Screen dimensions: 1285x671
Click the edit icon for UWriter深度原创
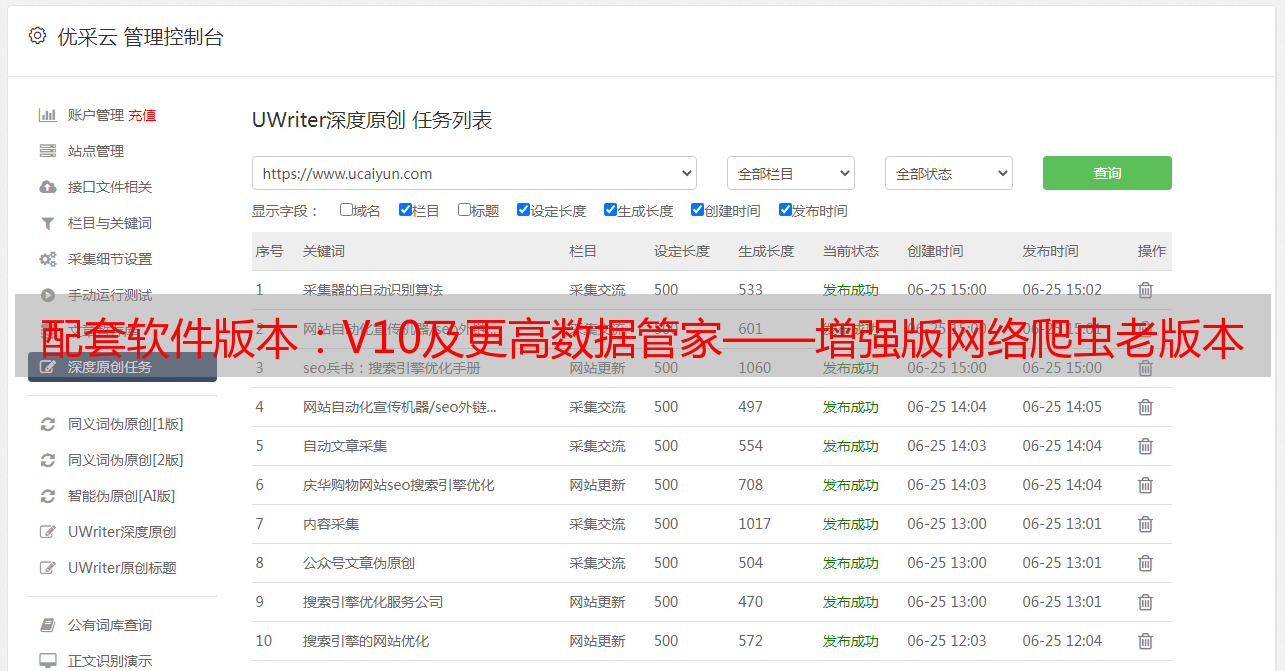(x=47, y=532)
